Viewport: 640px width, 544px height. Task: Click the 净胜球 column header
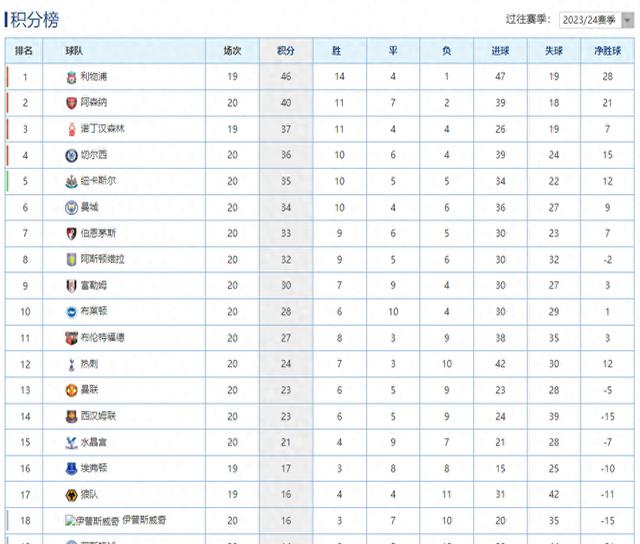click(607, 50)
